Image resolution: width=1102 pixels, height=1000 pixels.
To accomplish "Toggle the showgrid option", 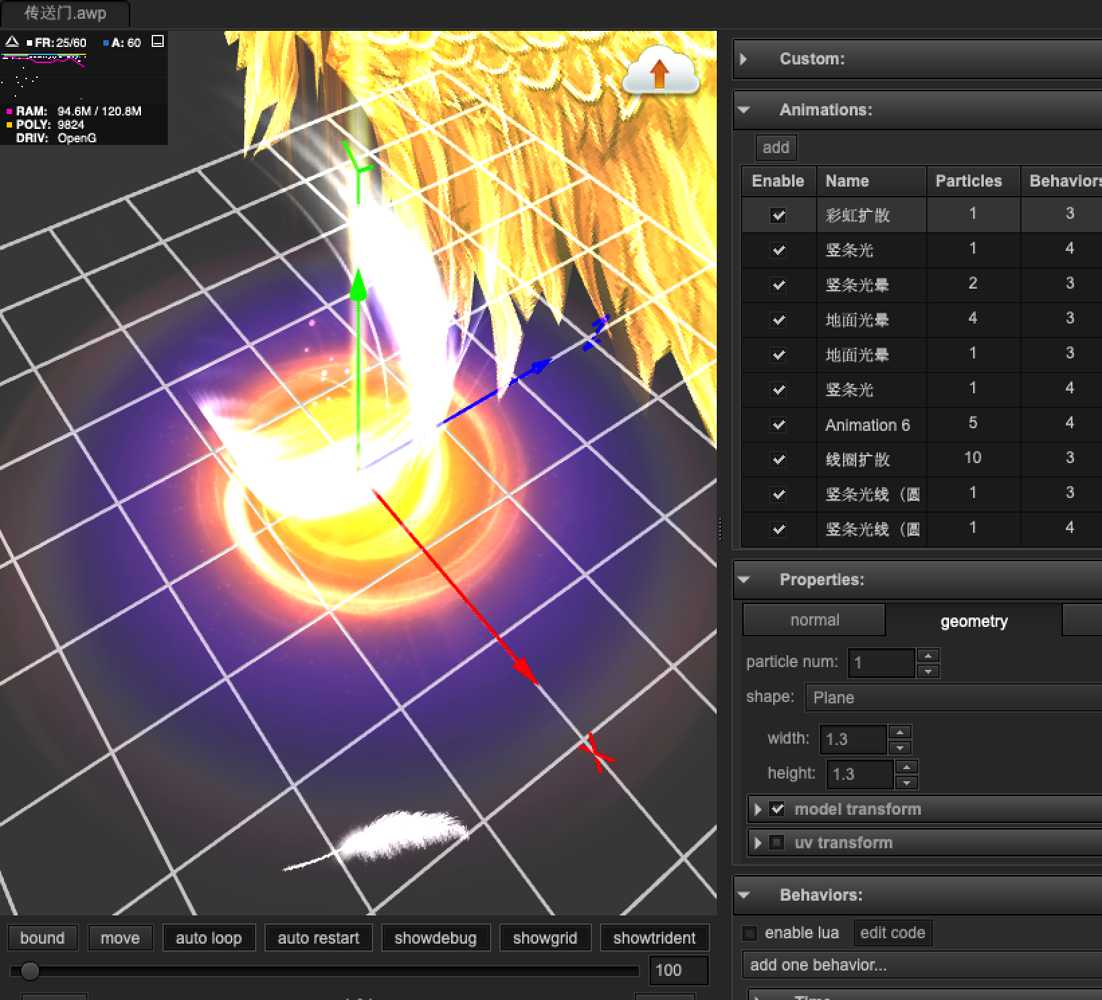I will click(545, 937).
